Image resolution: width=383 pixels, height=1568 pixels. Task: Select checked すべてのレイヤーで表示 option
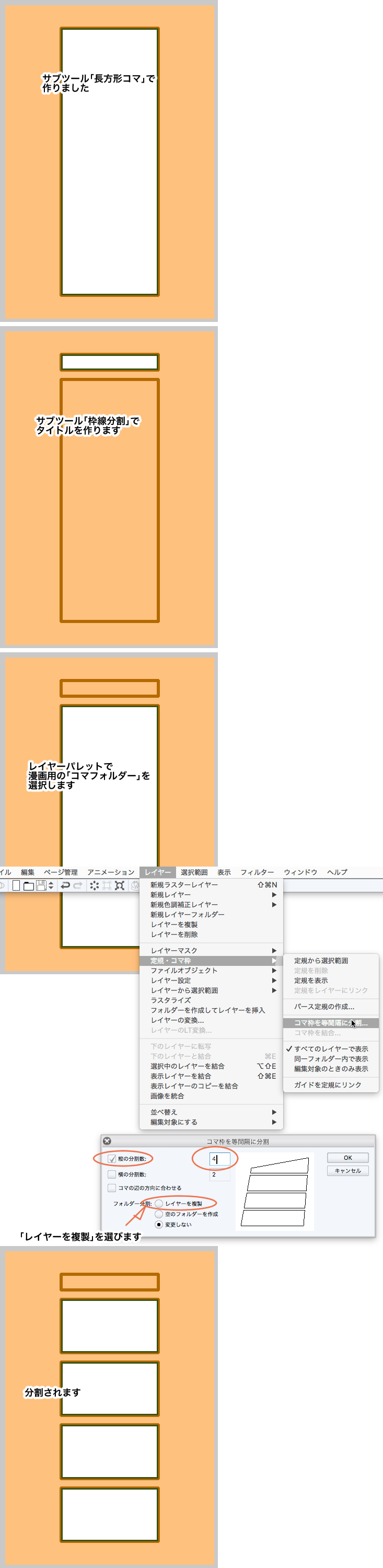coord(331,1049)
